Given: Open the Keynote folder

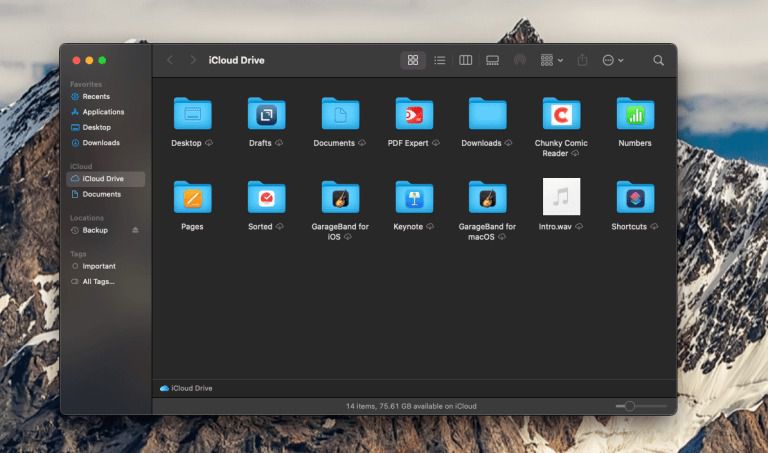Looking at the screenshot, I should pos(414,198).
